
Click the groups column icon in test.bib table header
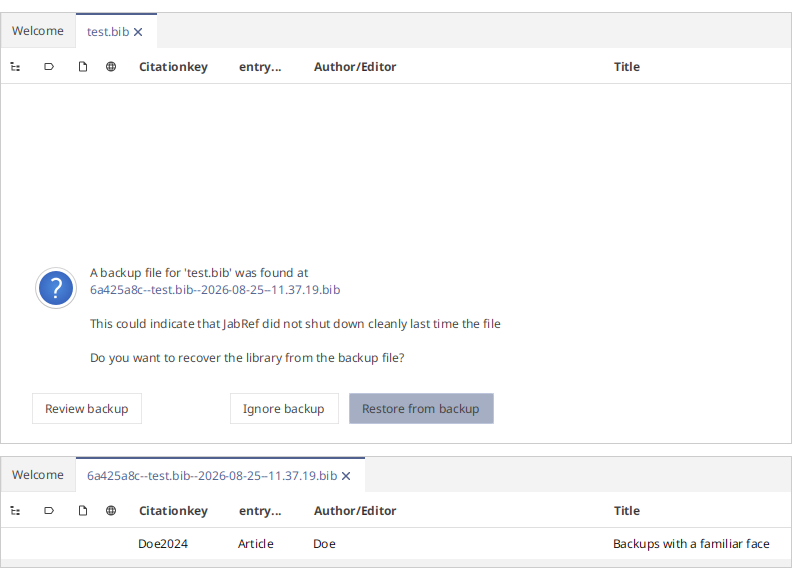pos(16,67)
